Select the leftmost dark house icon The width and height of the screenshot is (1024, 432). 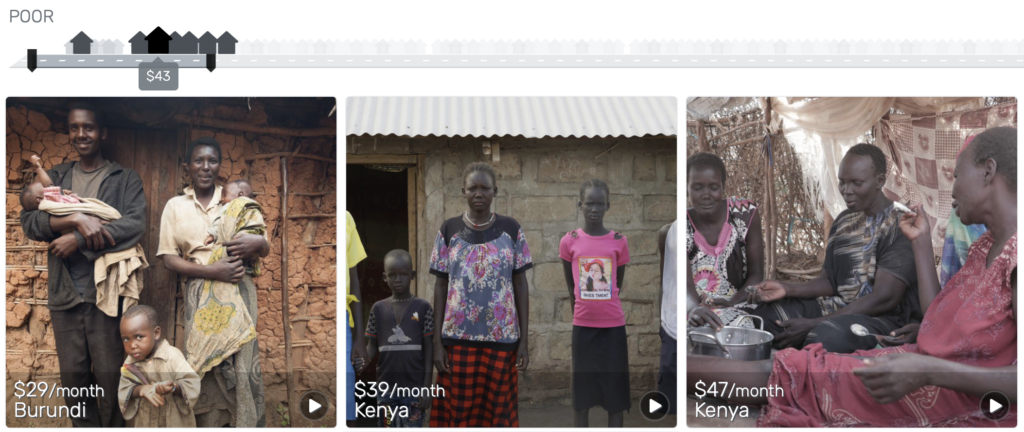pyautogui.click(x=81, y=42)
